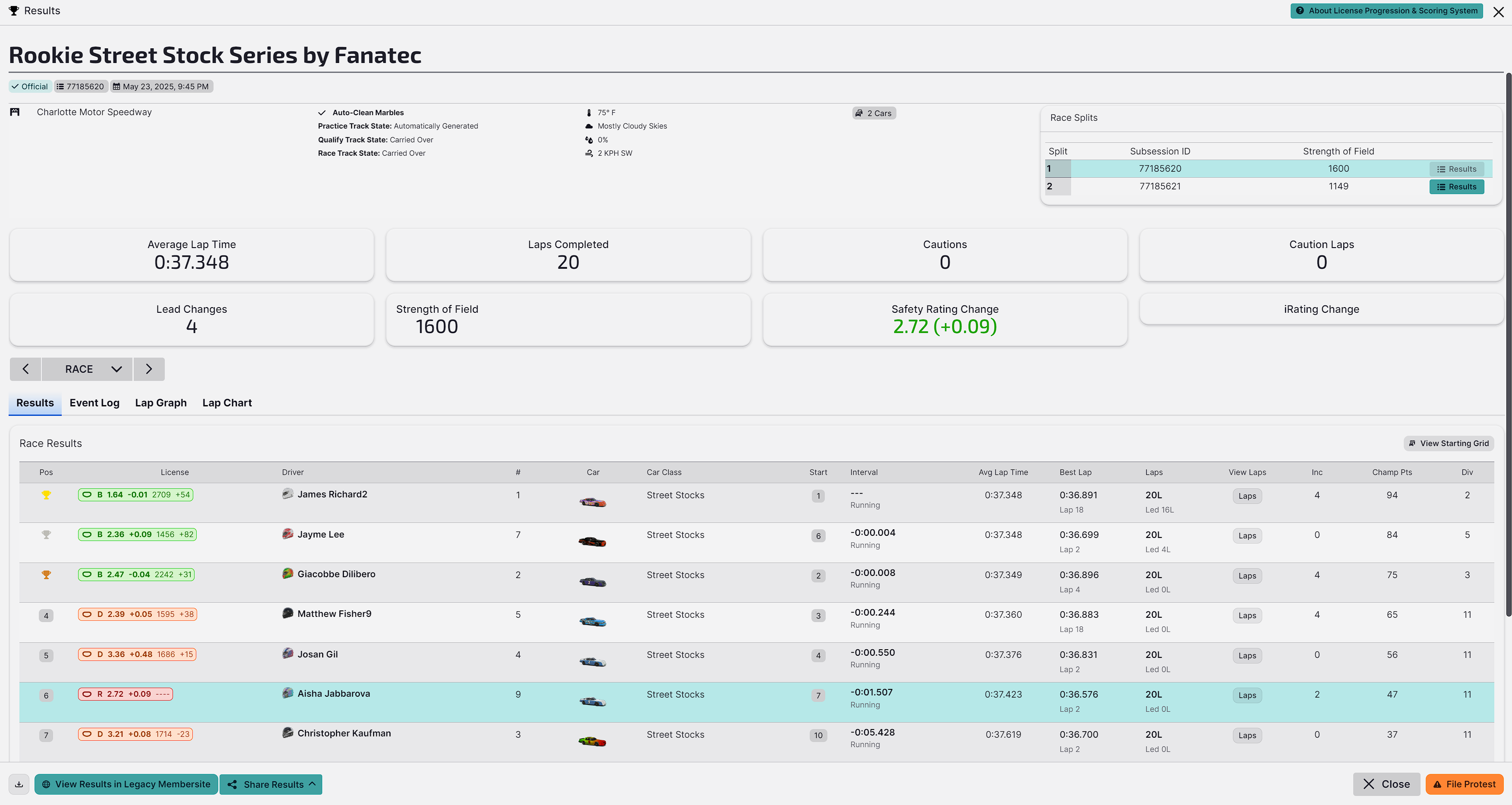Viewport: 1512px width, 805px height.
Task: Click the download icon at bottom left
Action: tap(19, 784)
